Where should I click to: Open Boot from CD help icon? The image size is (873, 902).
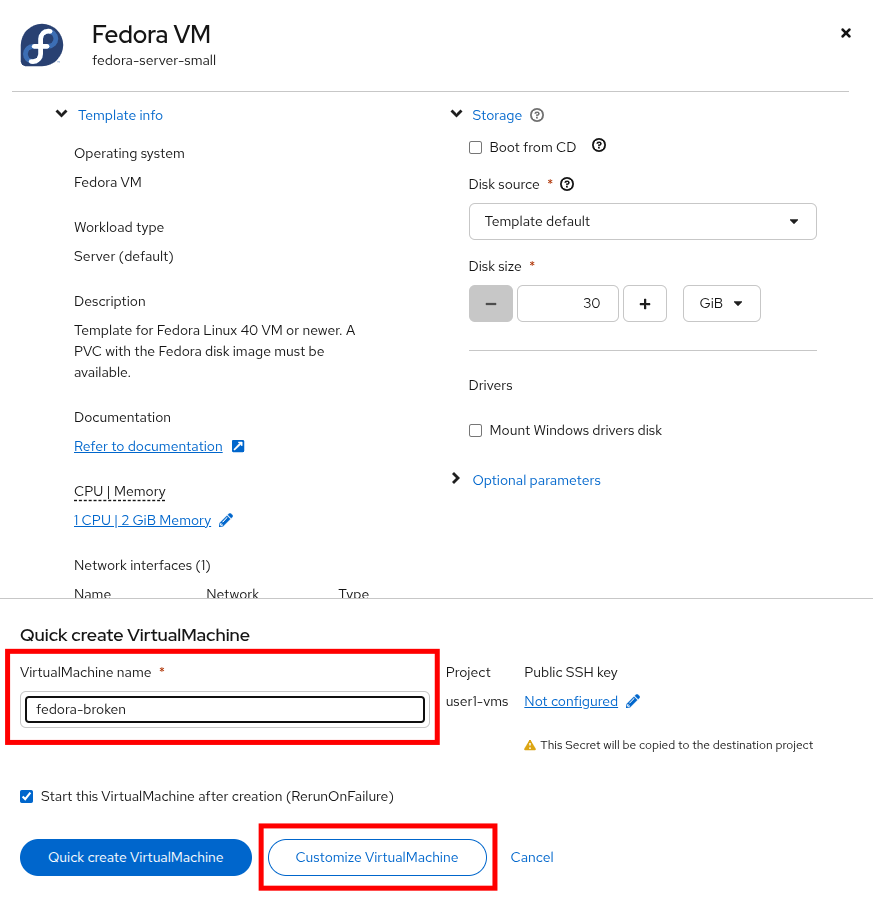[599, 146]
